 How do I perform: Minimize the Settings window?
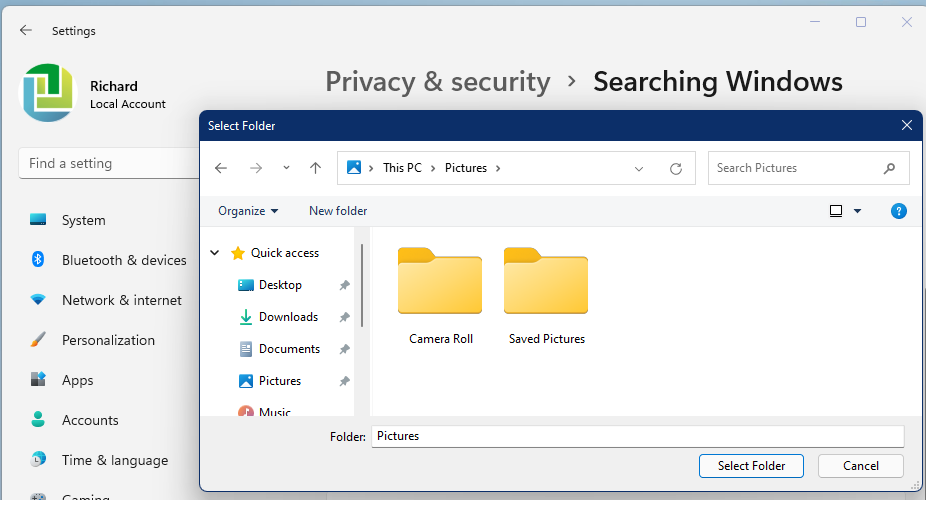tap(815, 22)
